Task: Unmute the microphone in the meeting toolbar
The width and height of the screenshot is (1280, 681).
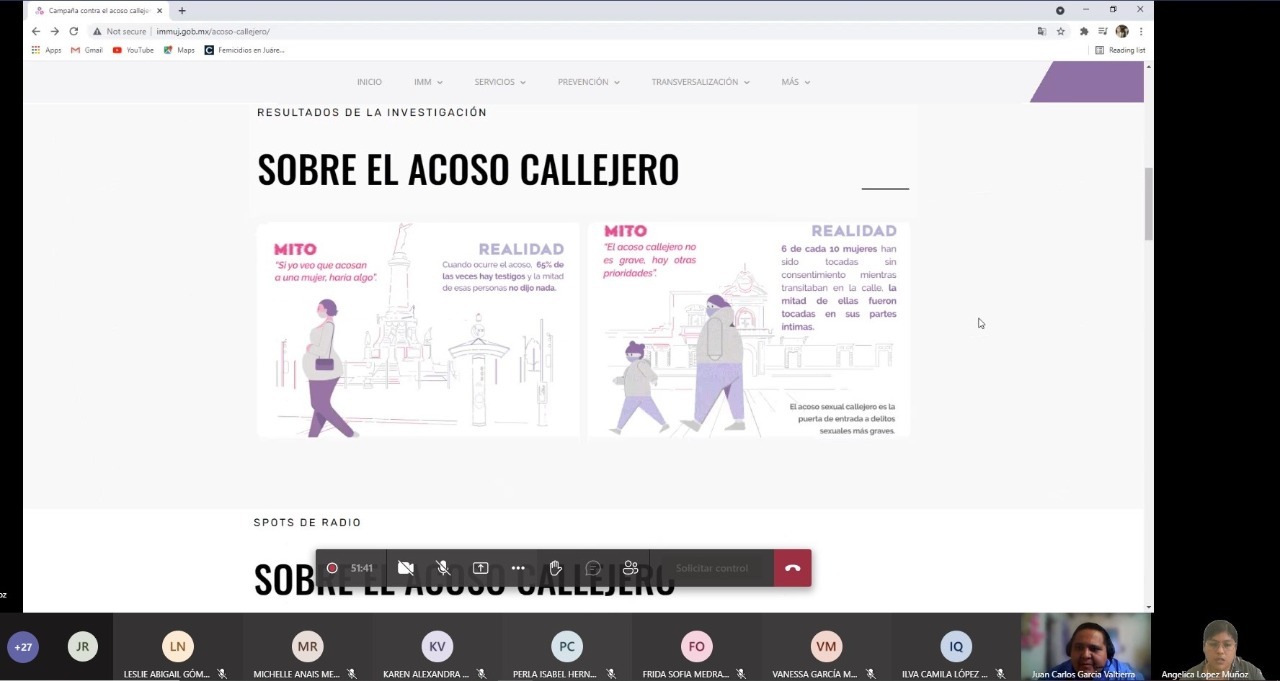Action: [x=443, y=568]
